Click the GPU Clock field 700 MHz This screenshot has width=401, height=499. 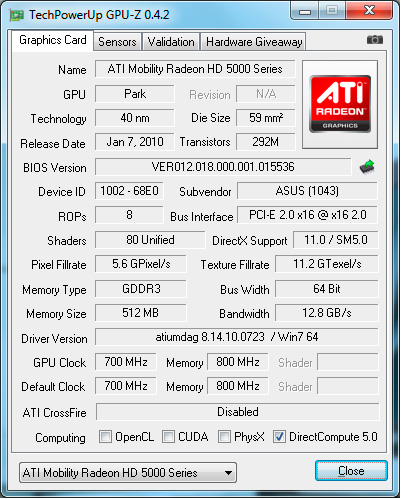tap(126, 362)
